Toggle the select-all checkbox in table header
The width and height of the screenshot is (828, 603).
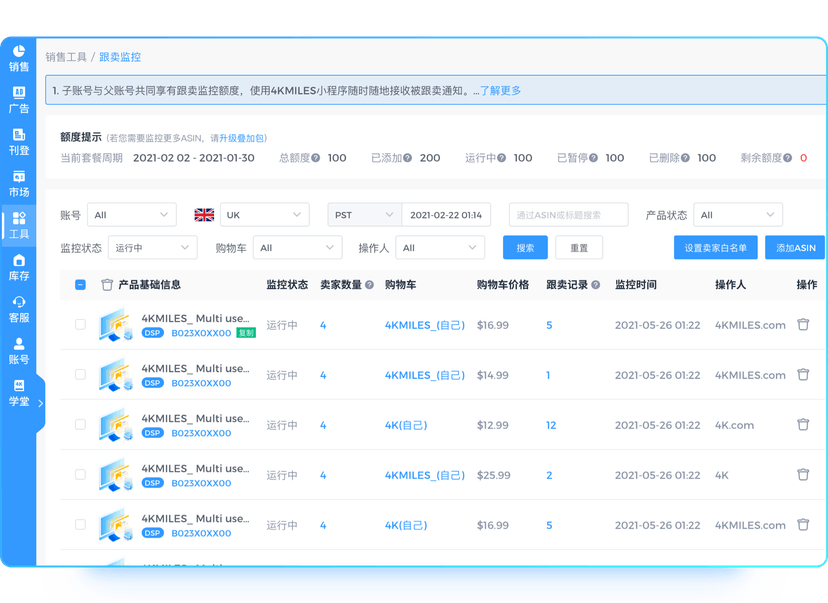[80, 285]
